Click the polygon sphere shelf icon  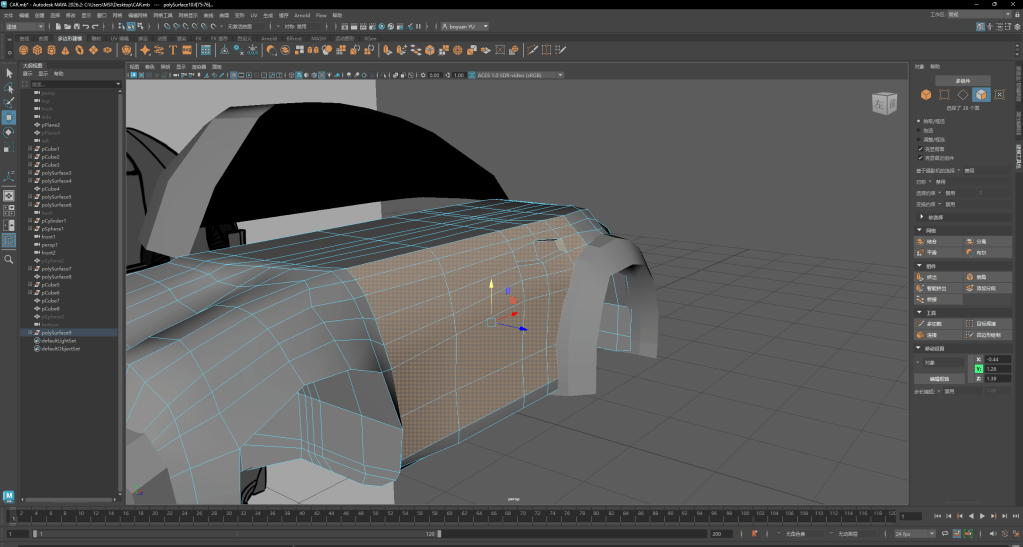coord(23,49)
